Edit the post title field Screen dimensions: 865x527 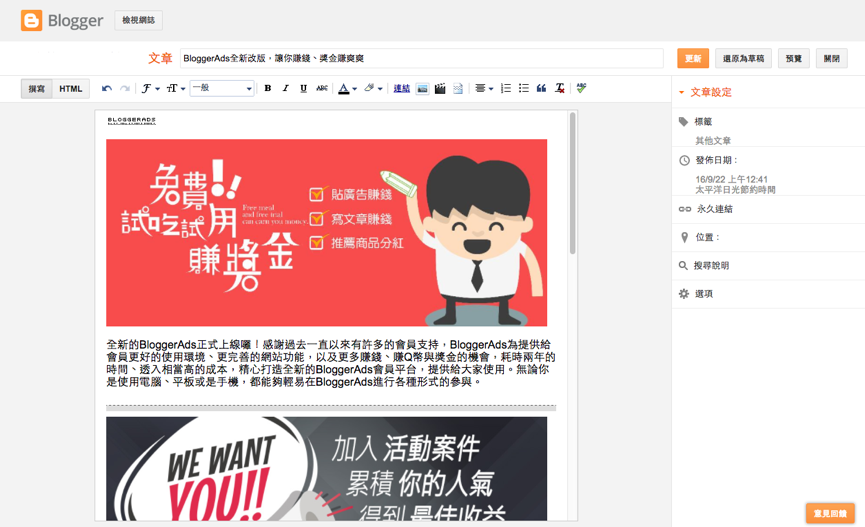click(x=421, y=58)
